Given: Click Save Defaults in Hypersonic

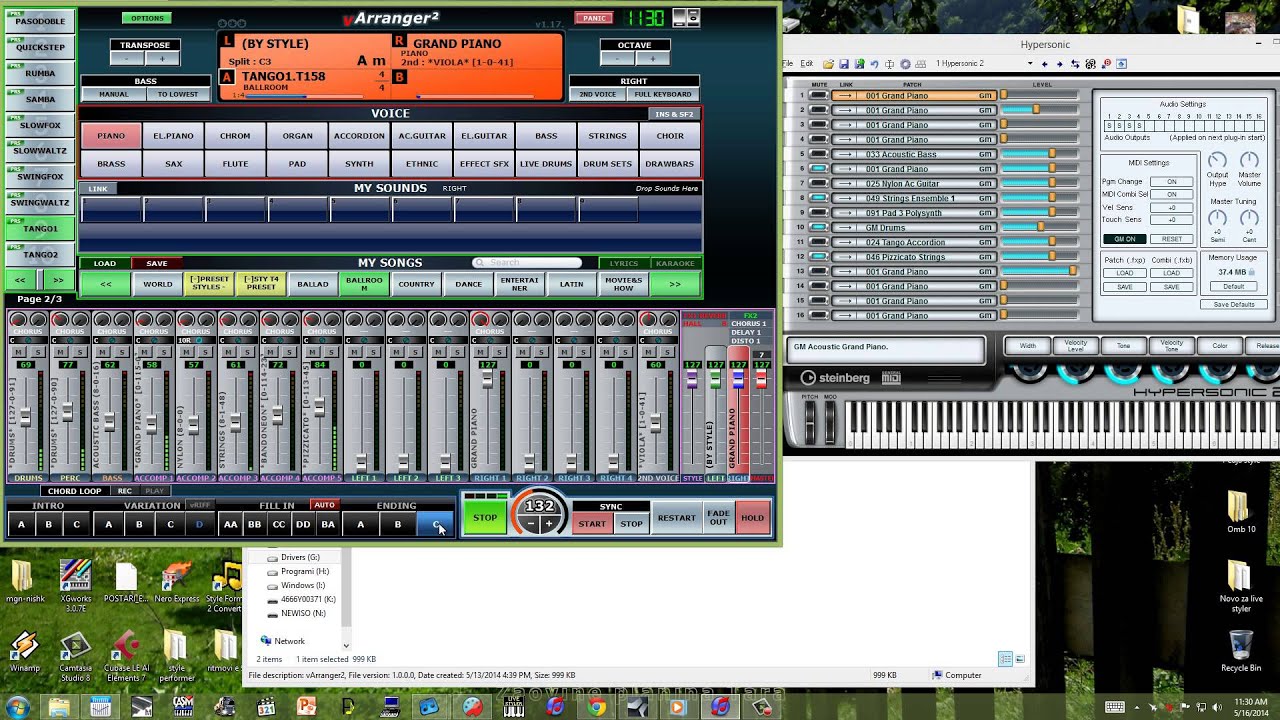Looking at the screenshot, I should tap(1234, 304).
